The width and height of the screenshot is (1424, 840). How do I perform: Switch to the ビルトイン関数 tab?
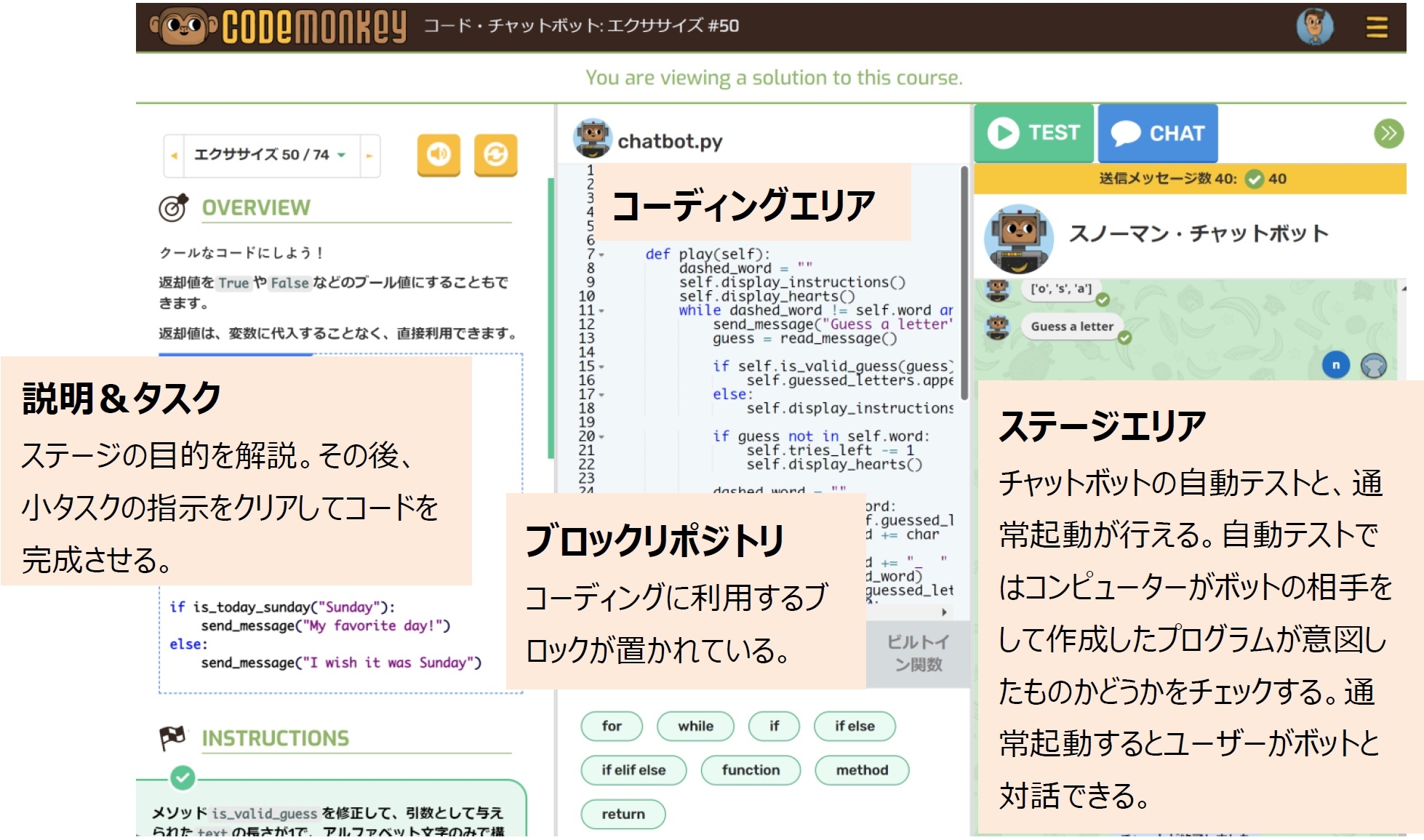tap(918, 653)
